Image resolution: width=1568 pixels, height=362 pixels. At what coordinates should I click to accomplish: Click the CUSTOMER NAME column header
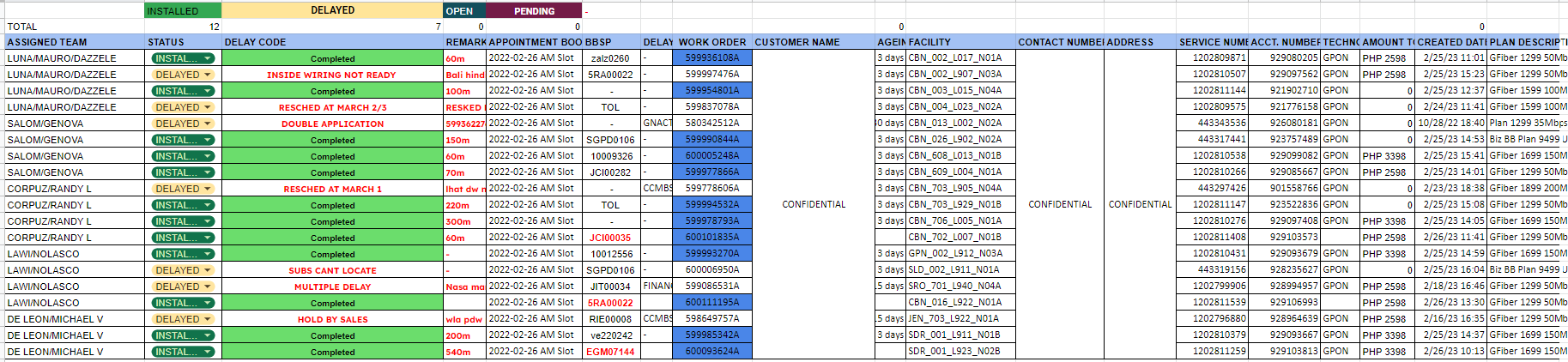pyautogui.click(x=814, y=42)
